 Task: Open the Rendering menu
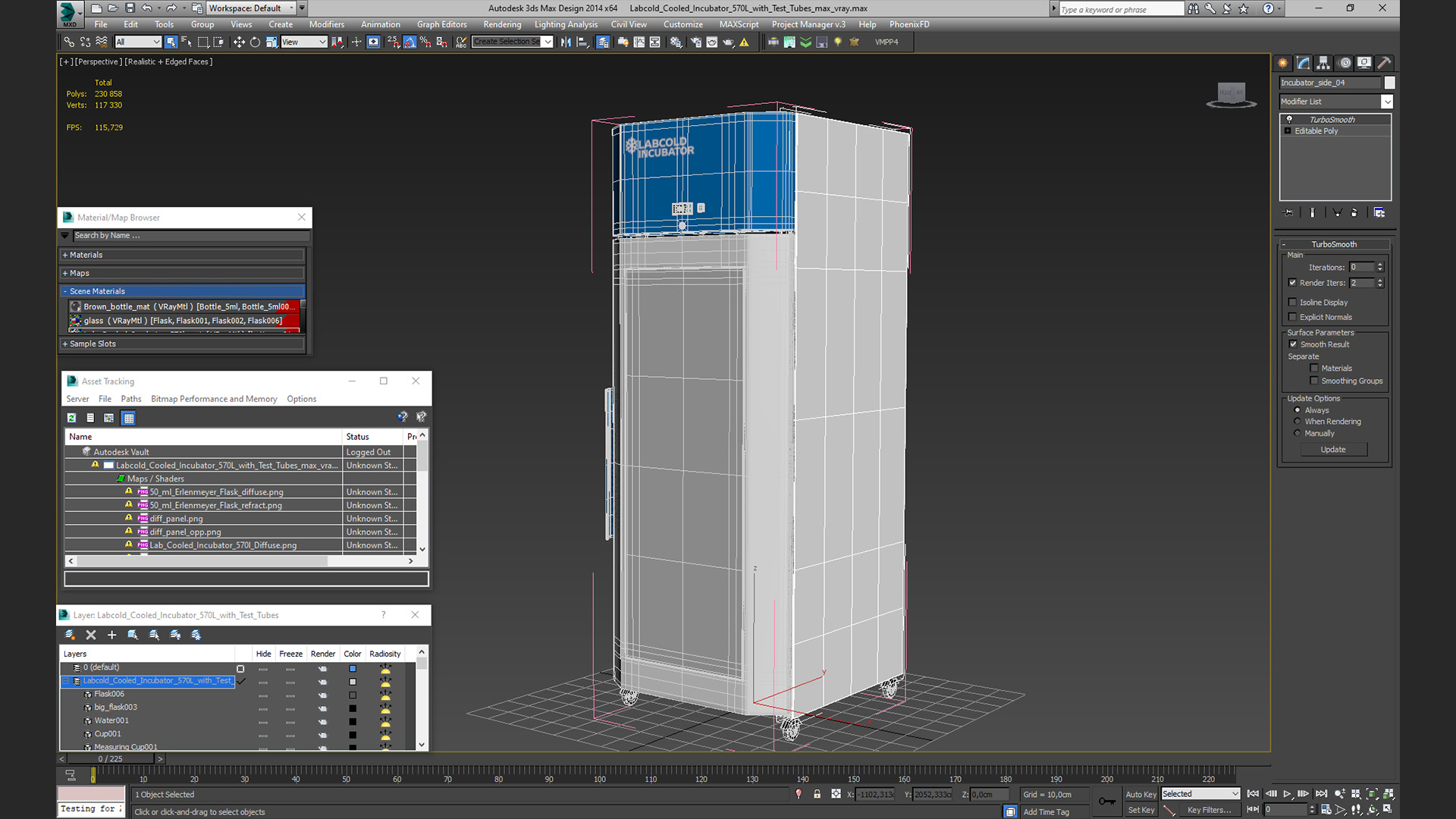502,24
